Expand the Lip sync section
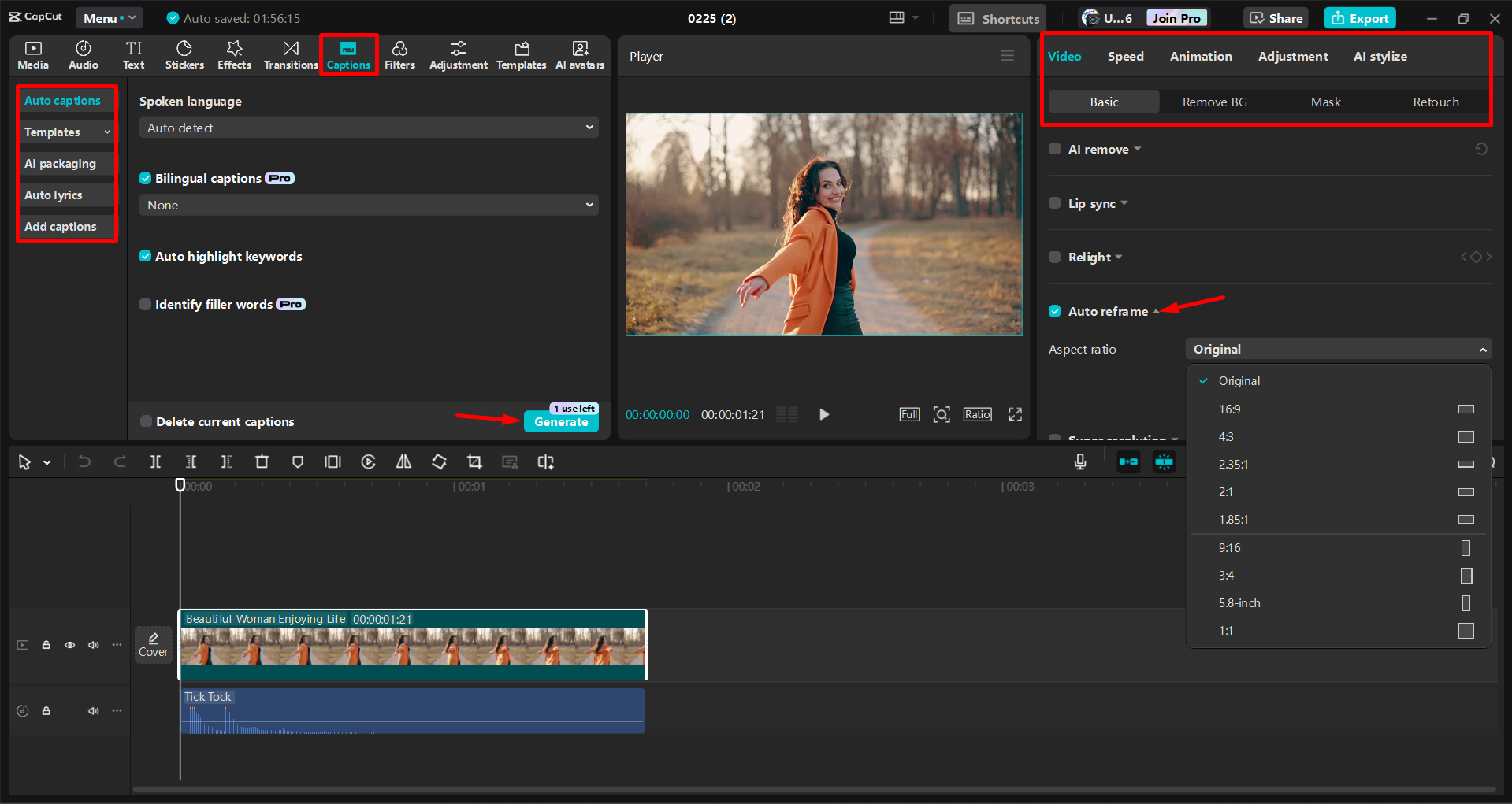This screenshot has width=1512, height=804. tap(1125, 203)
